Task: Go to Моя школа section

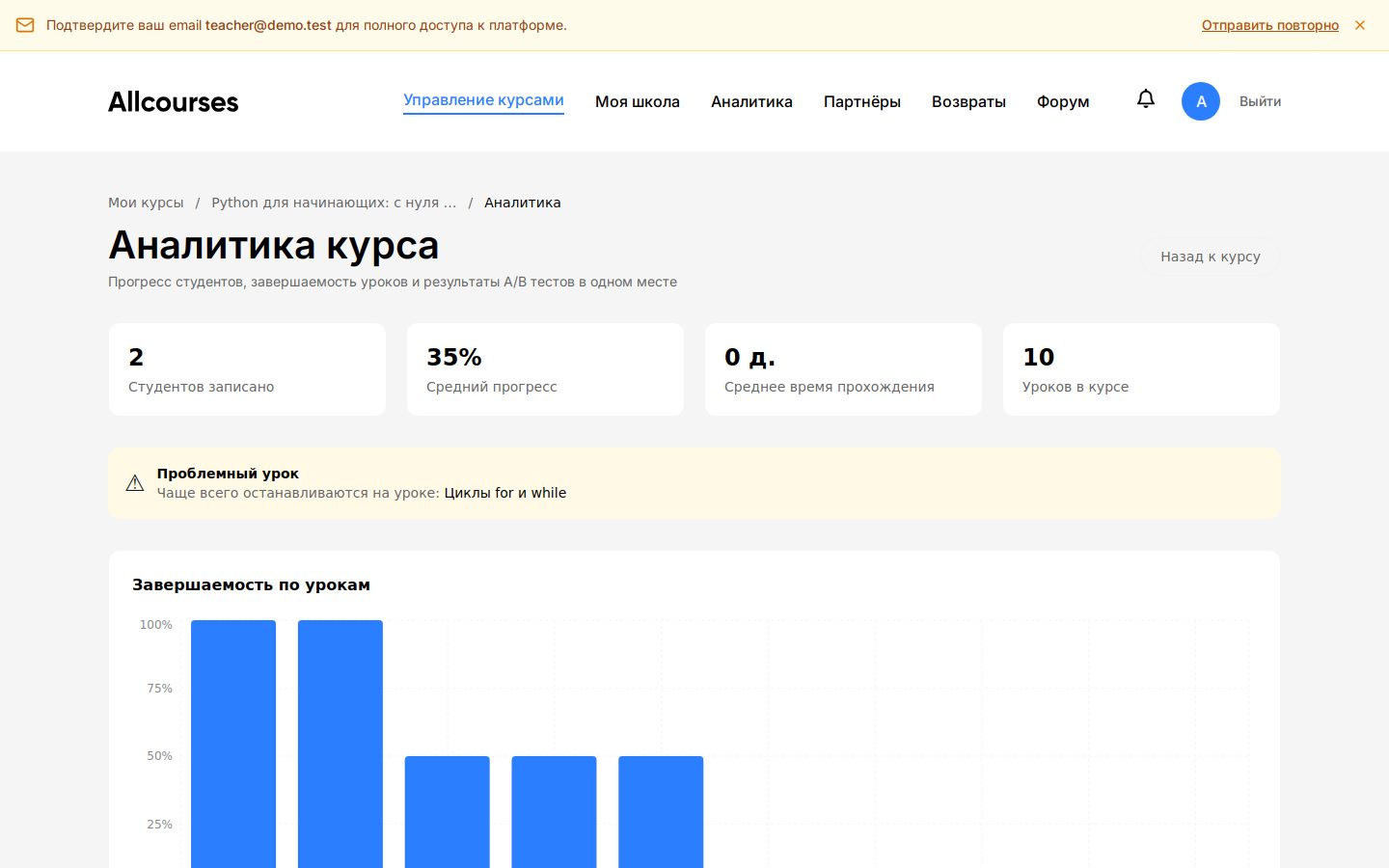Action: coord(638,101)
